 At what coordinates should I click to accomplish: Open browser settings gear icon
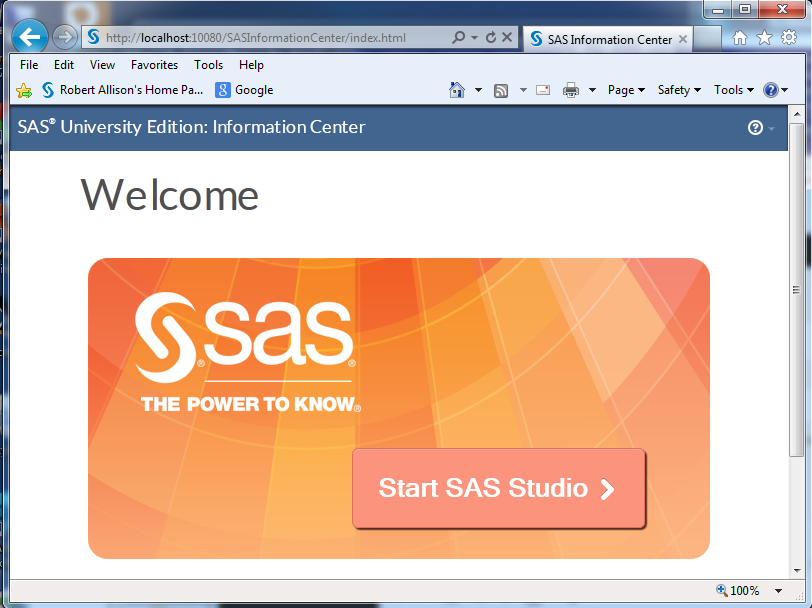click(789, 37)
